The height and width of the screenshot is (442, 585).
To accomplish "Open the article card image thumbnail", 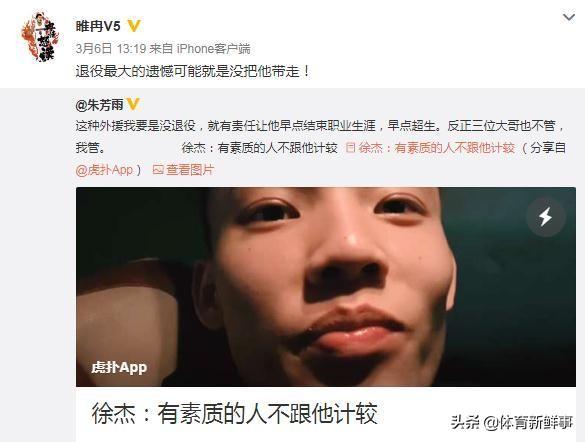I will (326, 286).
